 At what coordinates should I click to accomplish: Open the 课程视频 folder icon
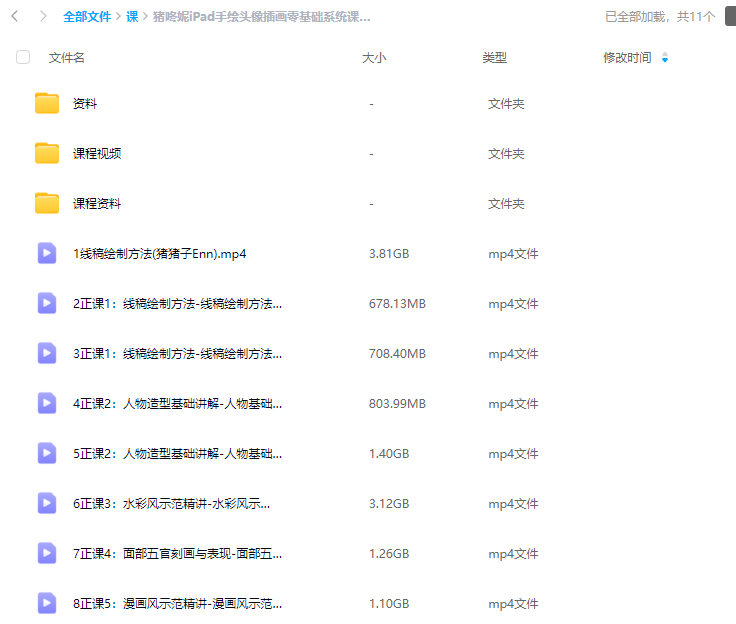click(47, 153)
